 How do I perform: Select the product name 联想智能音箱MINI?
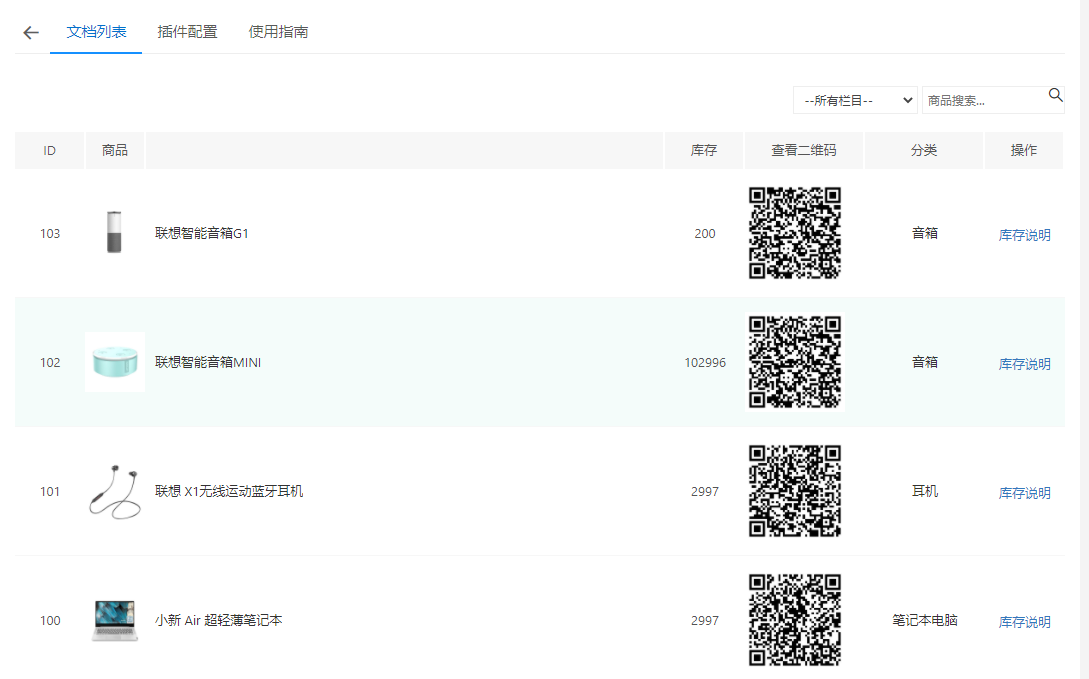(208, 362)
